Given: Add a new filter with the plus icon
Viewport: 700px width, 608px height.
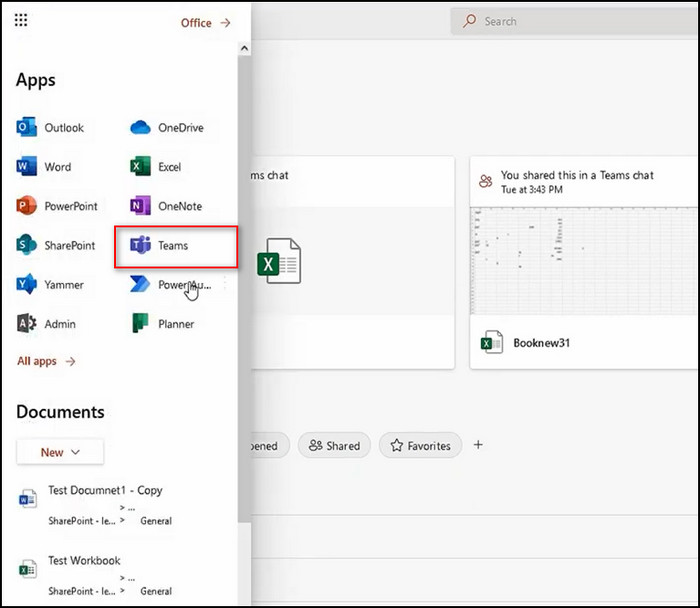Looking at the screenshot, I should 478,445.
